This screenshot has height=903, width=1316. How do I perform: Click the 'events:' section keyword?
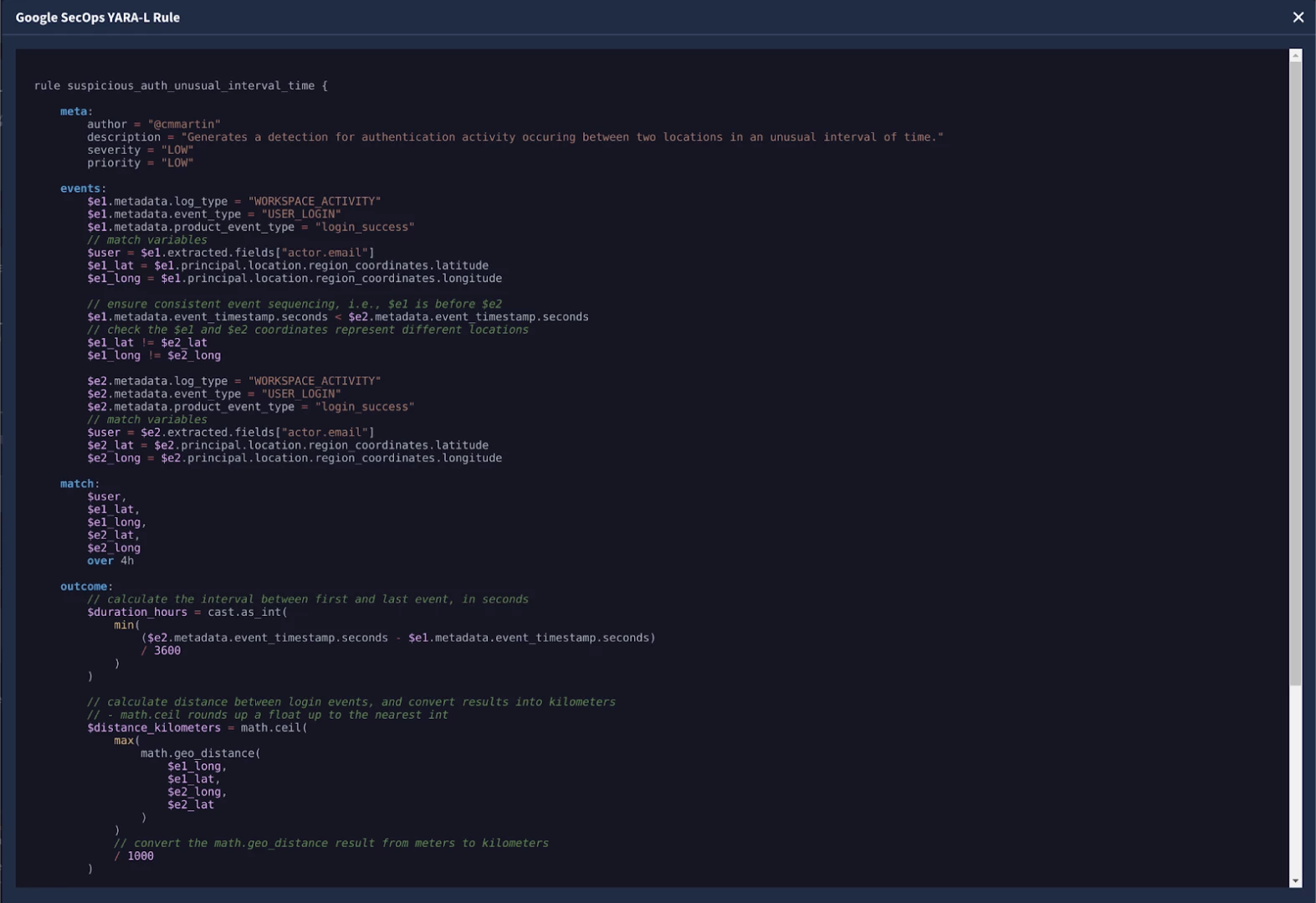click(x=83, y=188)
